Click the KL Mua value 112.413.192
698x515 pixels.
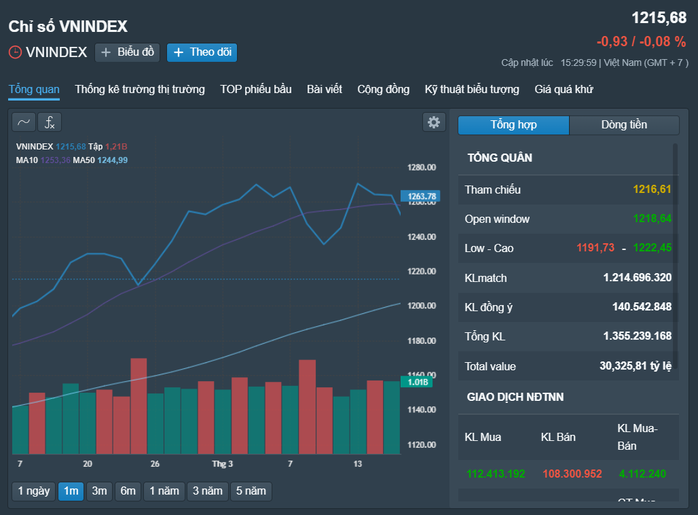[x=496, y=474]
